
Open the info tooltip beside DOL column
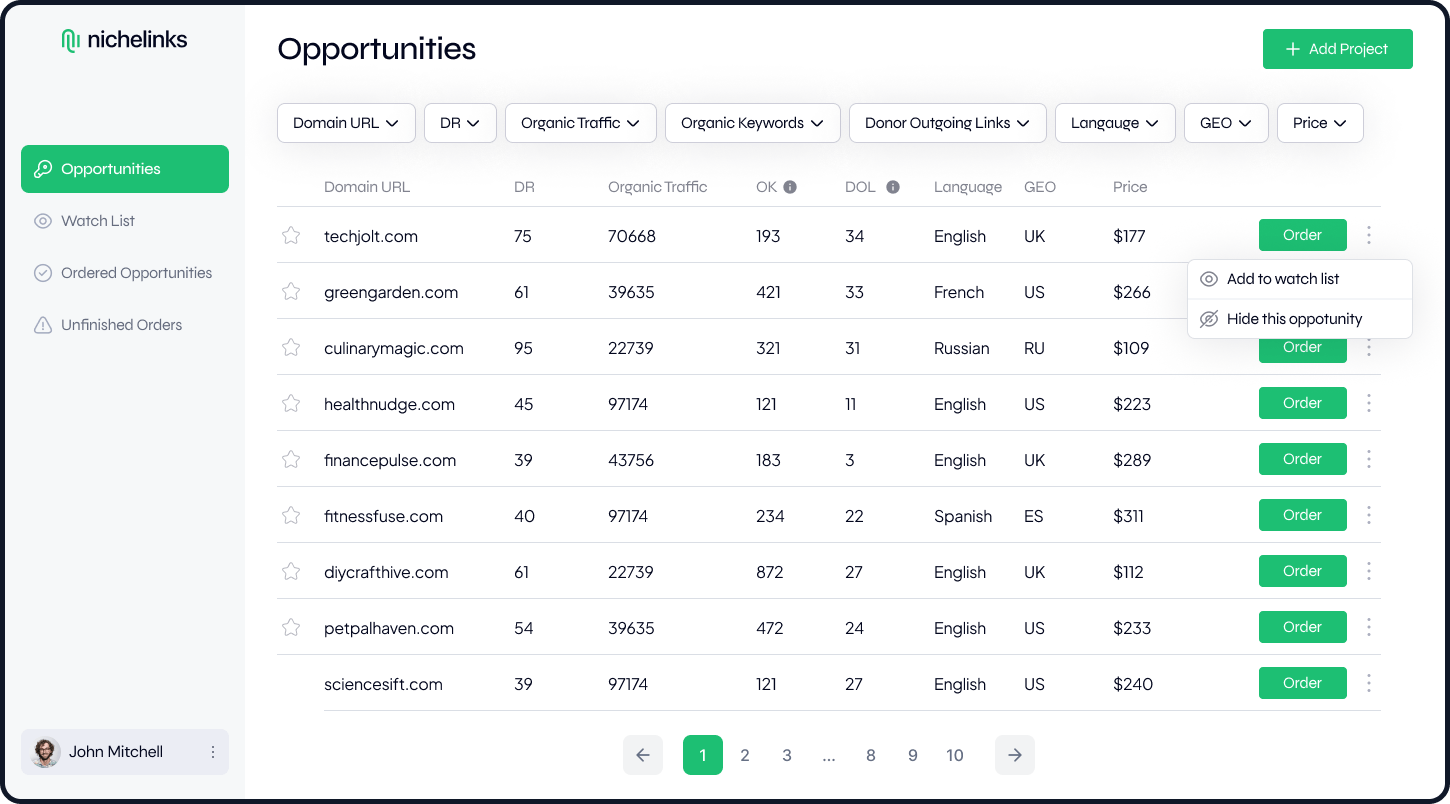pos(893,186)
